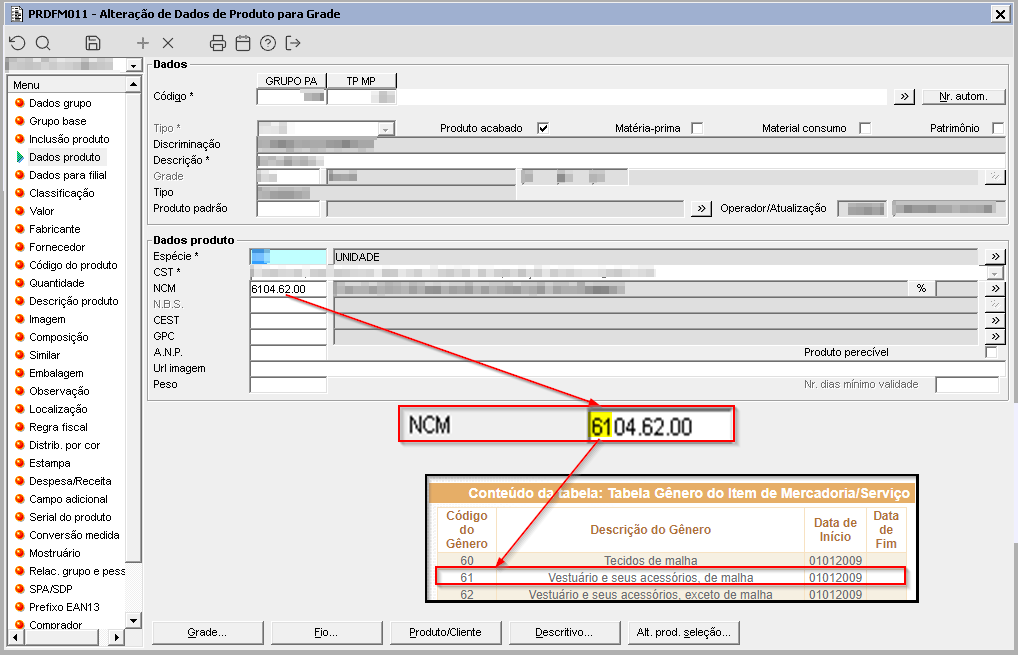Open the blurred dropdown above Menu
The image size is (1018, 655).
tap(133, 65)
